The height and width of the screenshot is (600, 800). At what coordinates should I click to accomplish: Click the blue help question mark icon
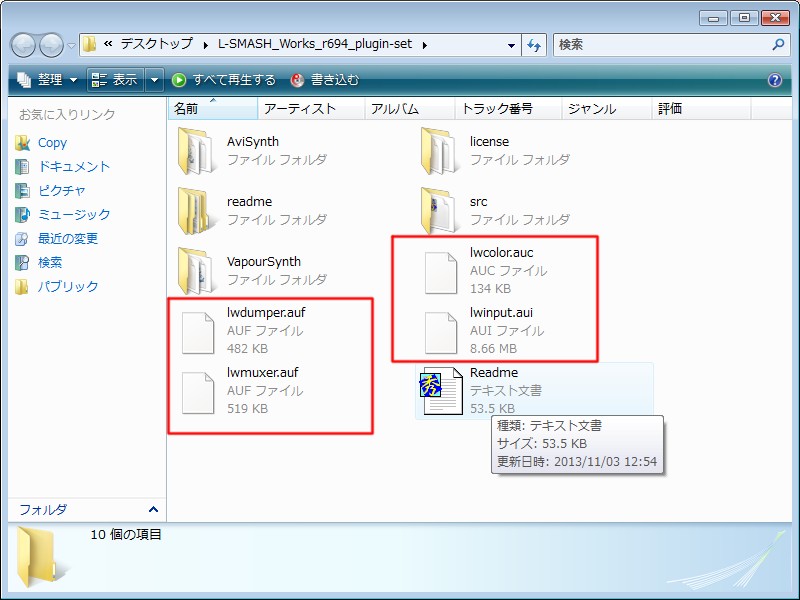[774, 80]
